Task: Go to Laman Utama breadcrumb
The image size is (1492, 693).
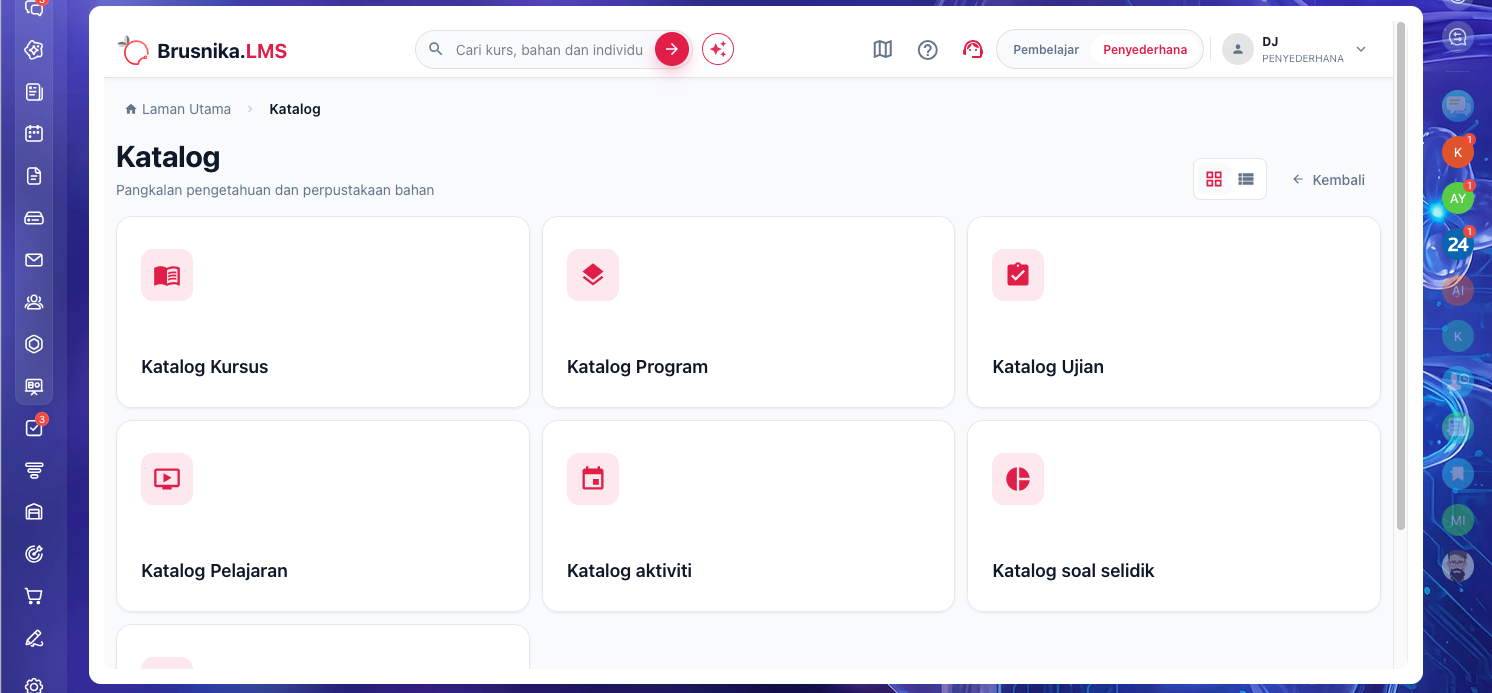Action: 178,109
